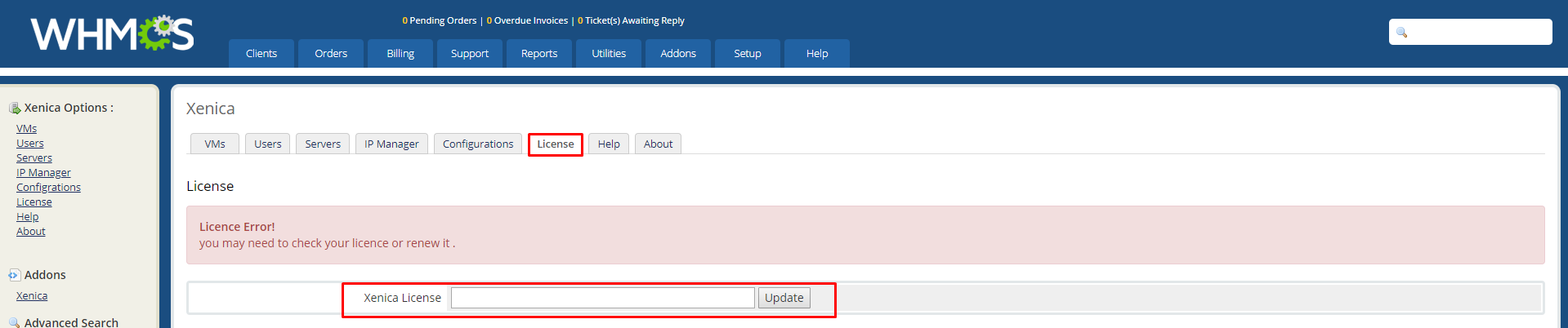Open Help link in sidebar

28,216
